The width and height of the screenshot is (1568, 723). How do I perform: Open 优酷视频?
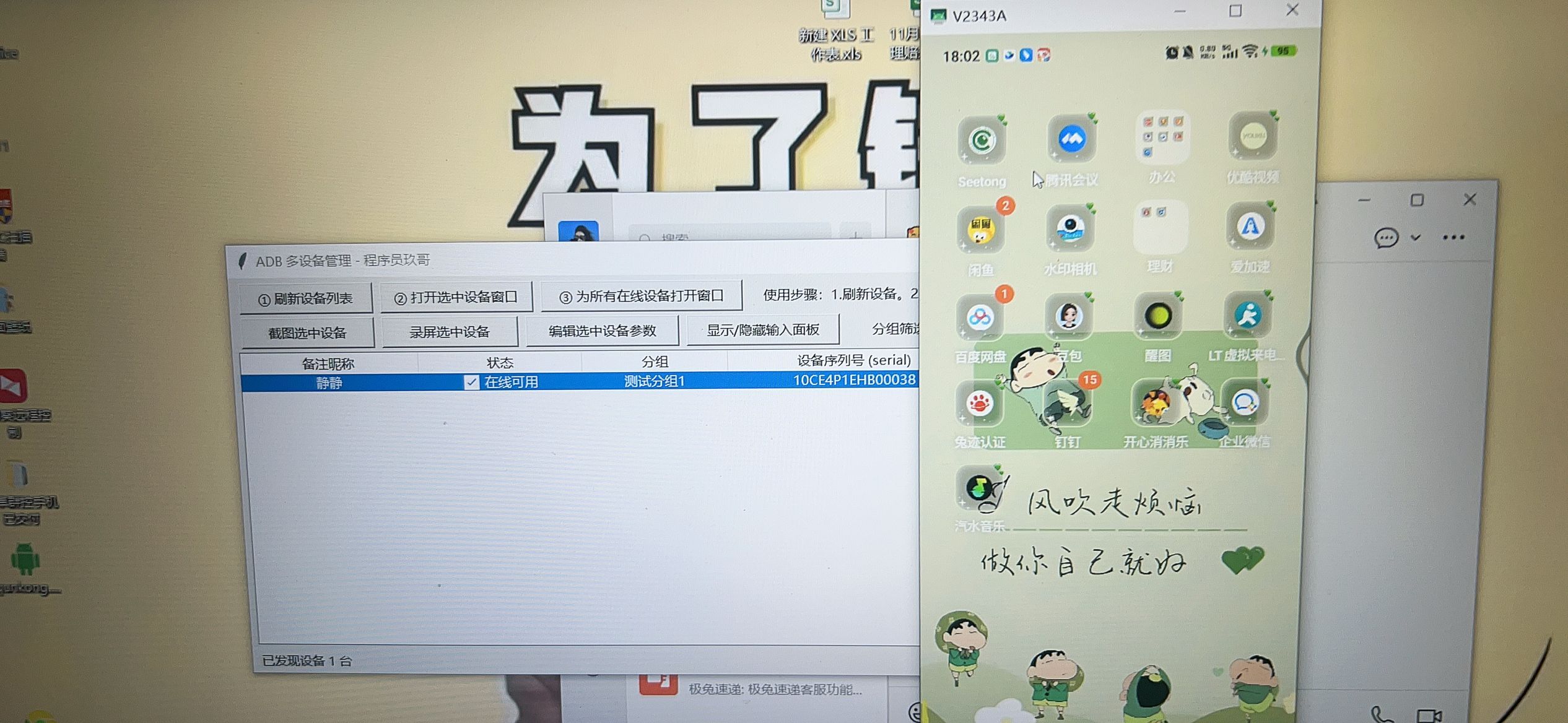point(1252,141)
